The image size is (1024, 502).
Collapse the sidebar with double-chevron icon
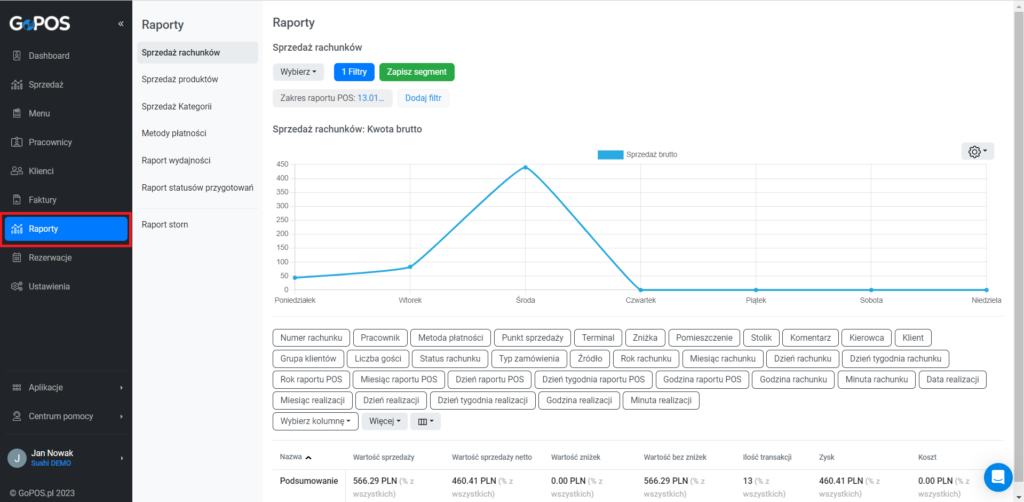tap(120, 24)
